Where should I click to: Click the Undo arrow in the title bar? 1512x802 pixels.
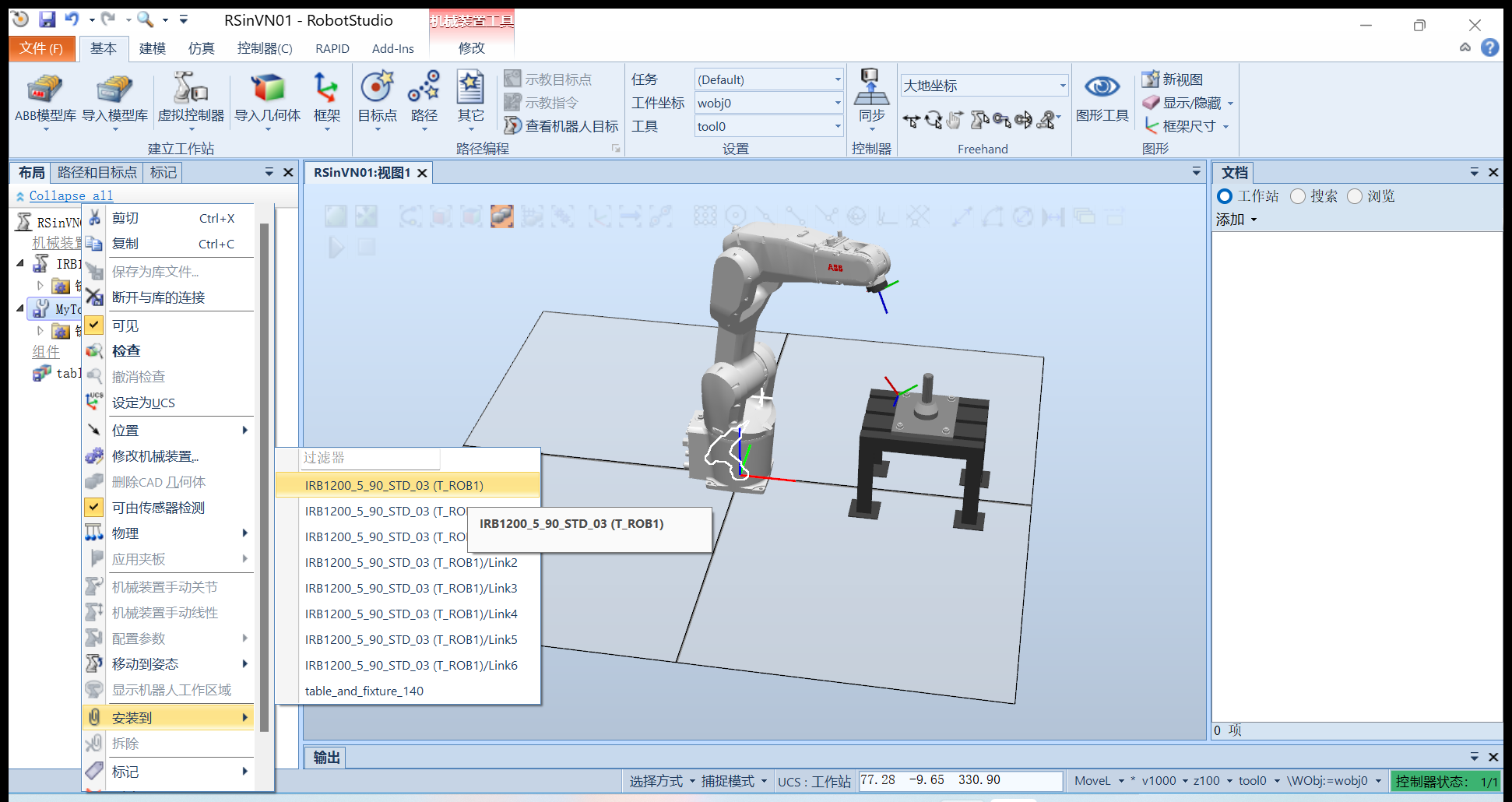point(72,19)
